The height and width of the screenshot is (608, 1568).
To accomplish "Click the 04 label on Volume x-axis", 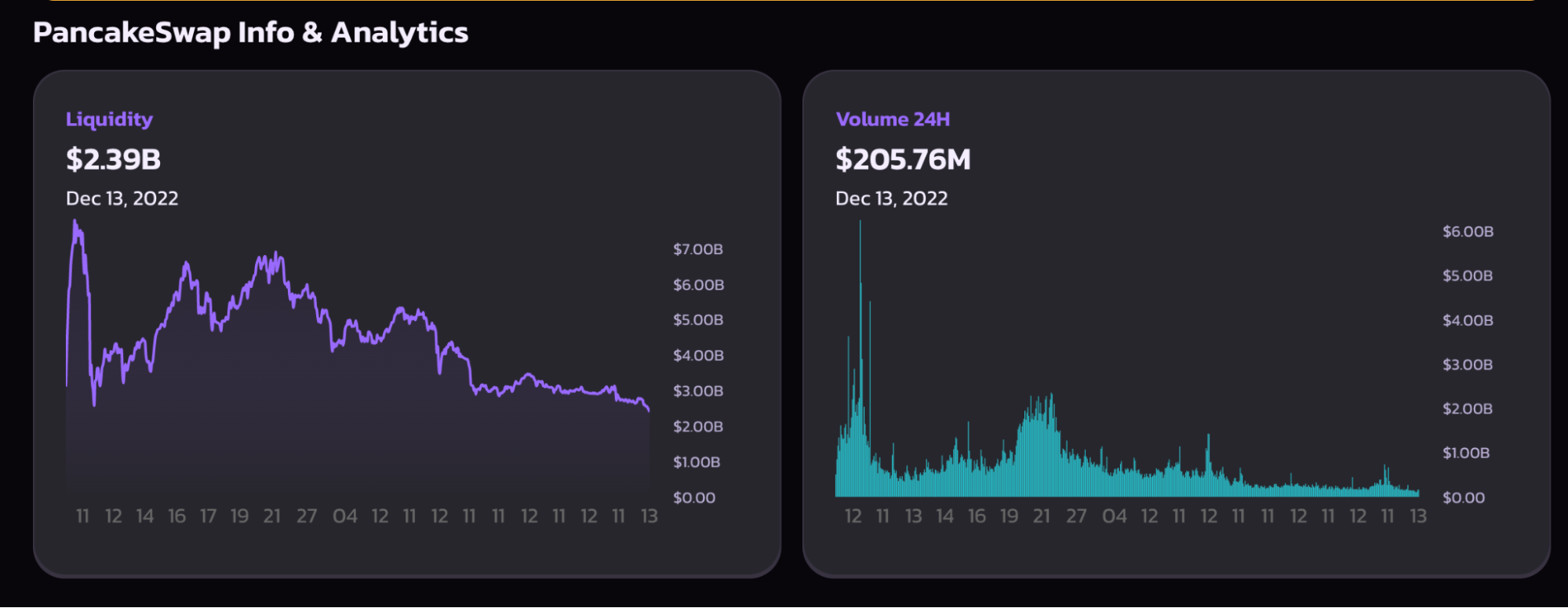I will (1114, 516).
